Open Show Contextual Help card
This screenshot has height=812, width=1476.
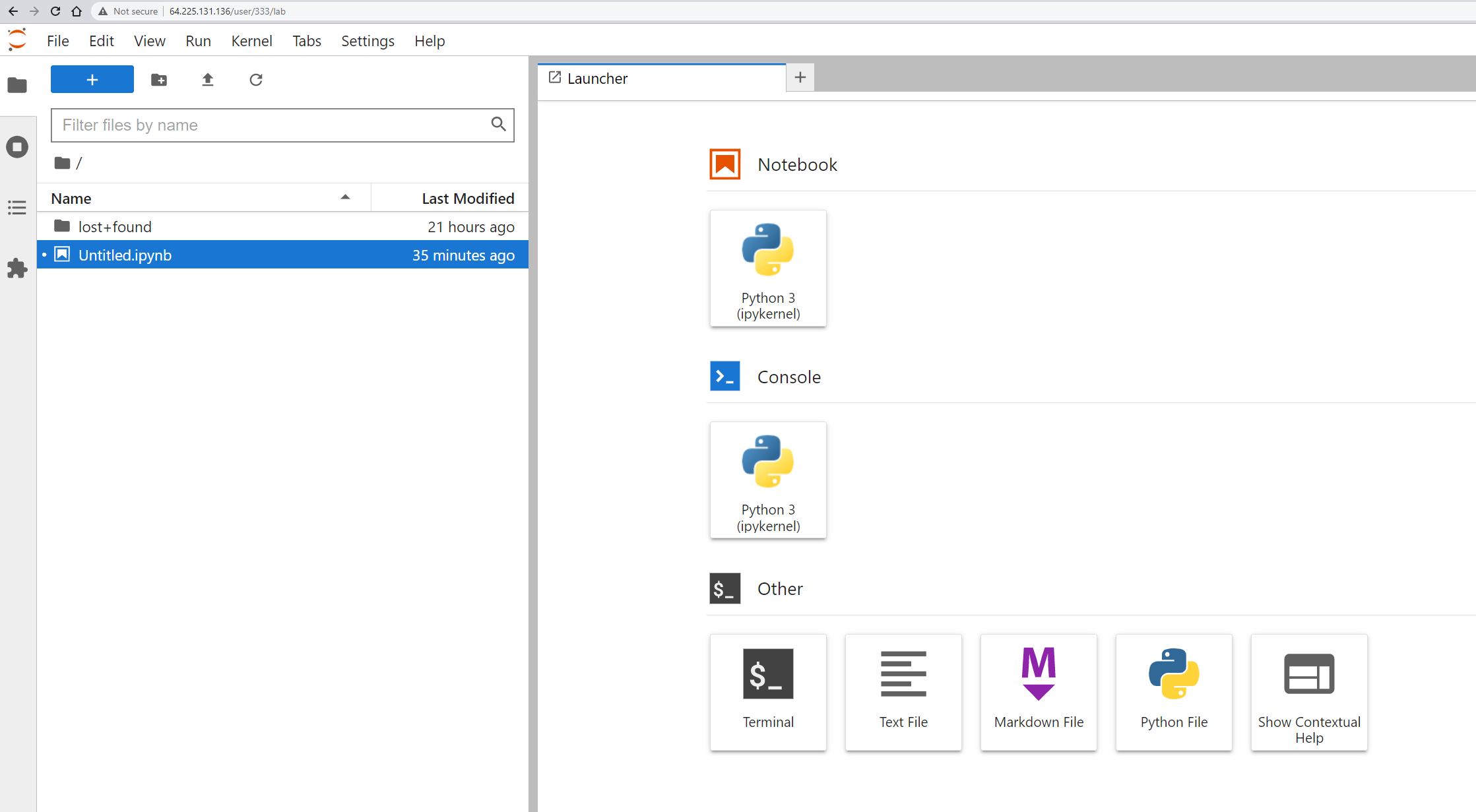(x=1309, y=692)
